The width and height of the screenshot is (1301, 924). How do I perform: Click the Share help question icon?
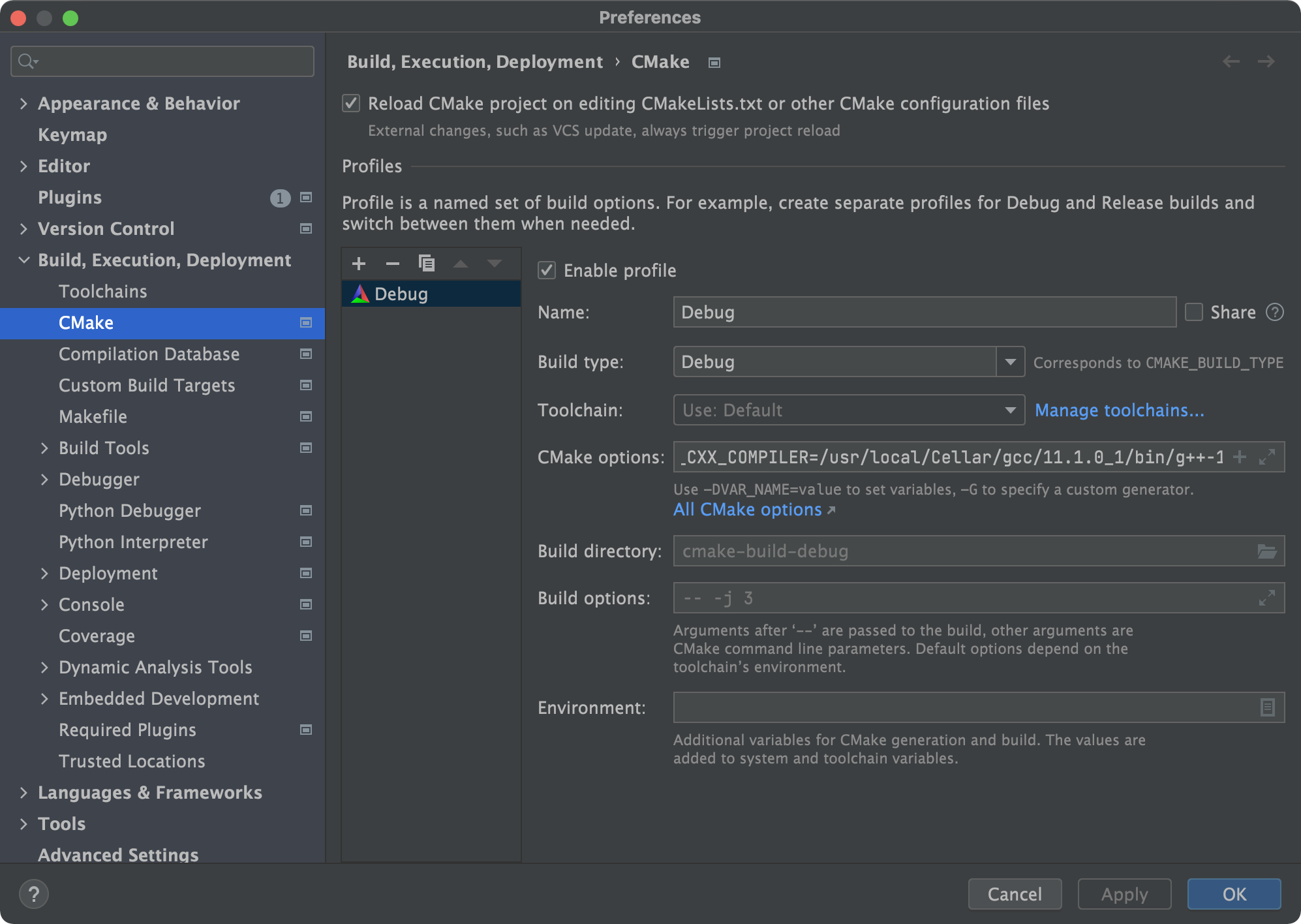(x=1274, y=313)
